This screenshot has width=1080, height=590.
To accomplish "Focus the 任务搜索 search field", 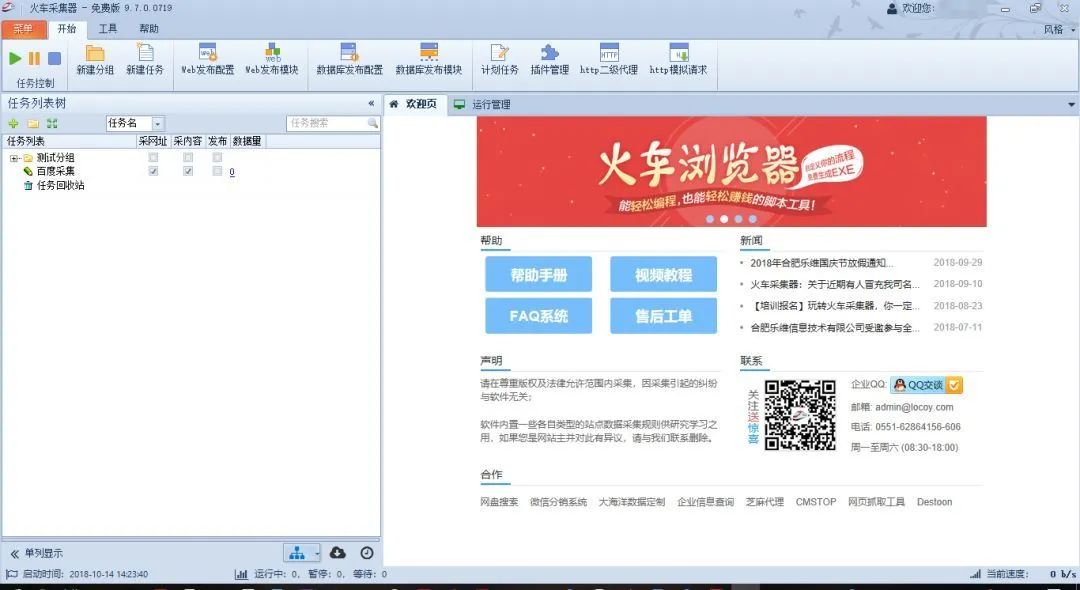I will point(328,123).
